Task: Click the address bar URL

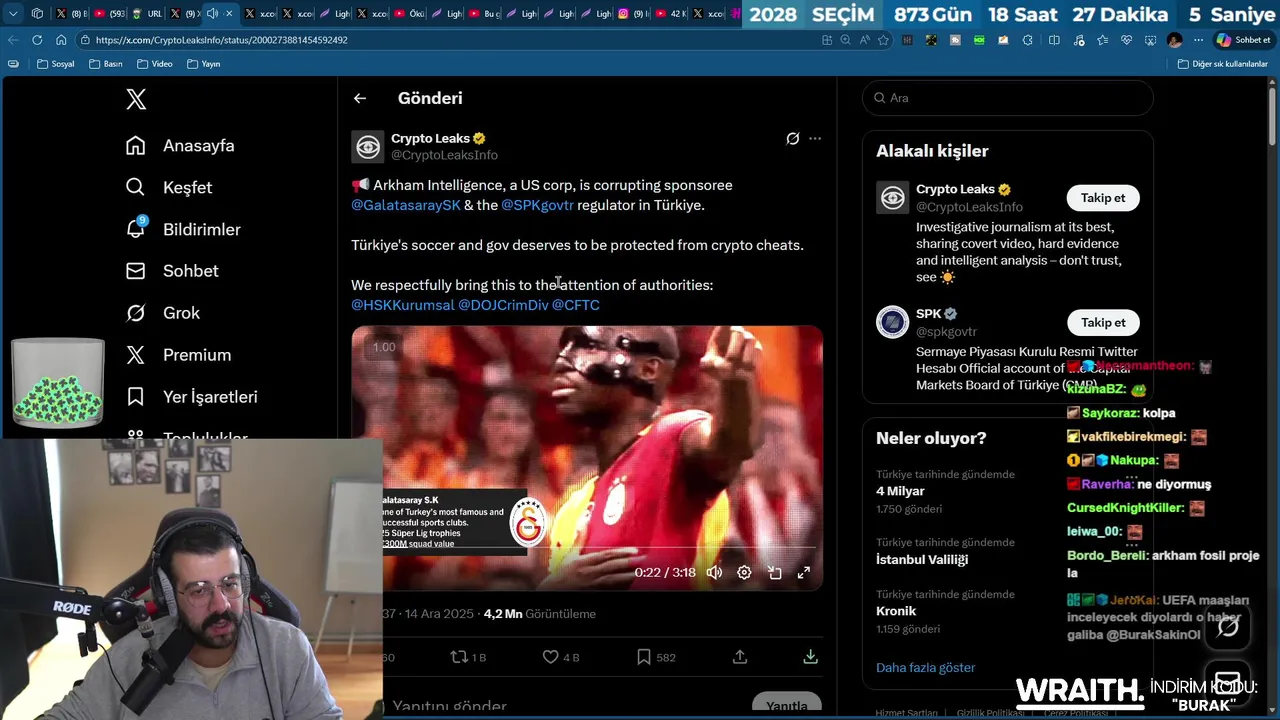Action: pyautogui.click(x=222, y=40)
